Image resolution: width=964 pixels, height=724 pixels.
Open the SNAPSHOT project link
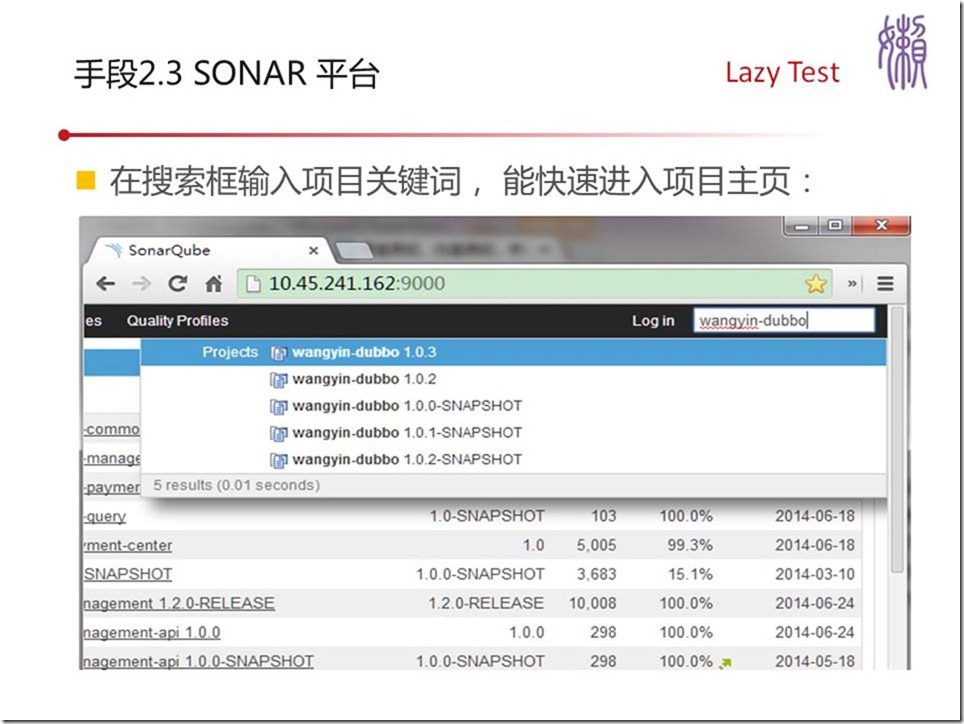click(128, 574)
